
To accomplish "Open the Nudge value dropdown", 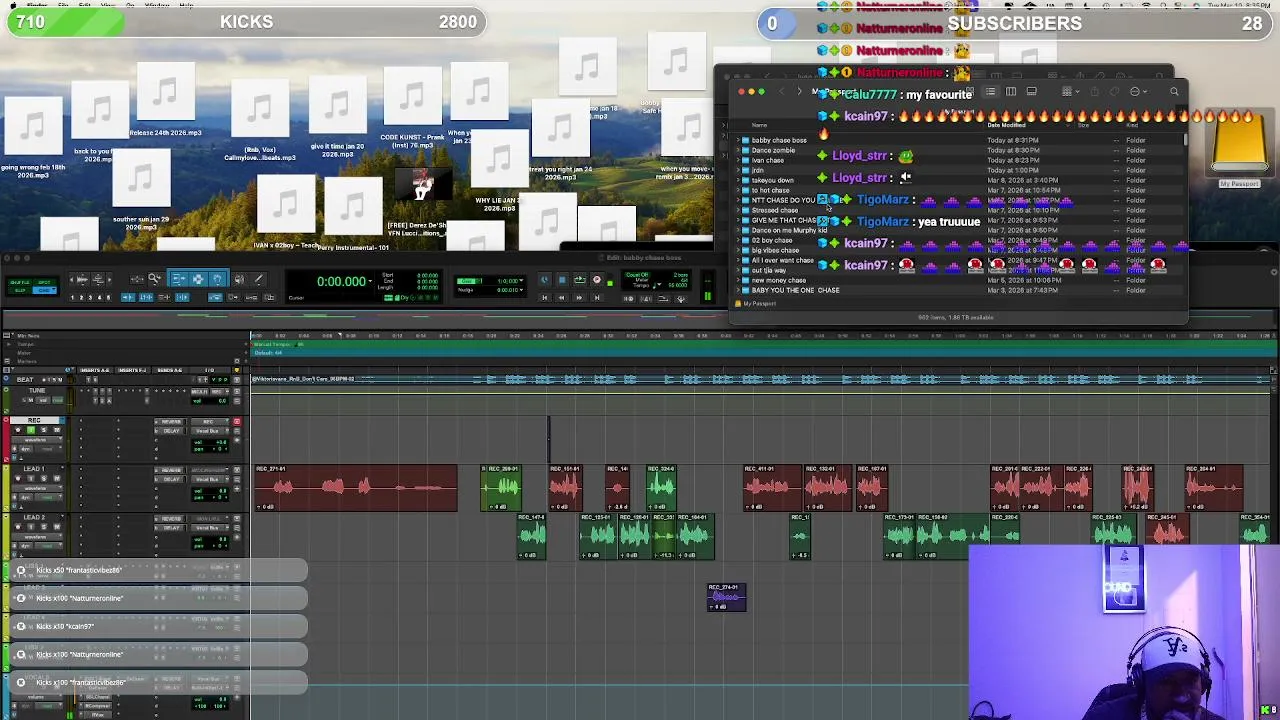I will 521,290.
